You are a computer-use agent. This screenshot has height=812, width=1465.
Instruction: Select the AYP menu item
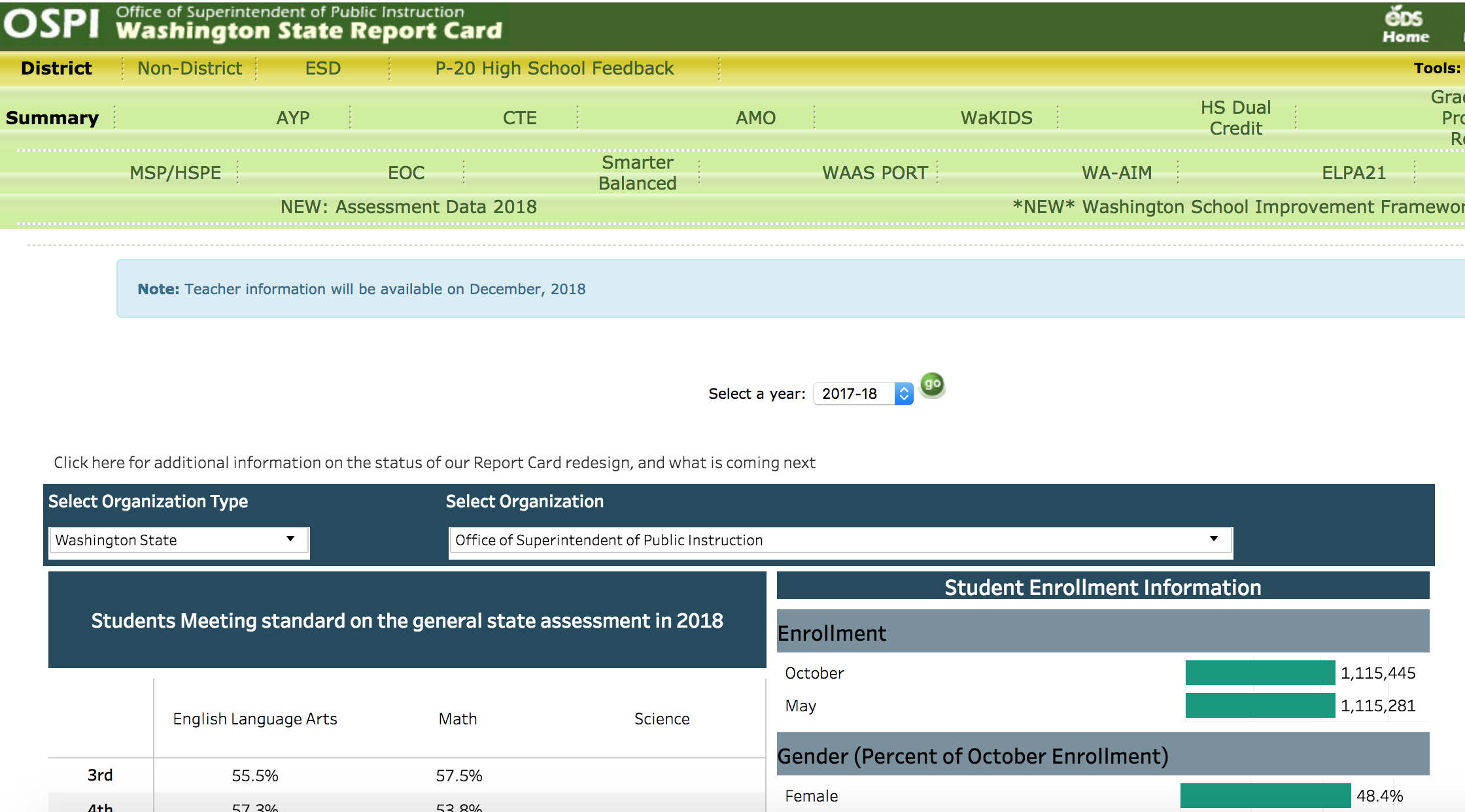(x=292, y=118)
